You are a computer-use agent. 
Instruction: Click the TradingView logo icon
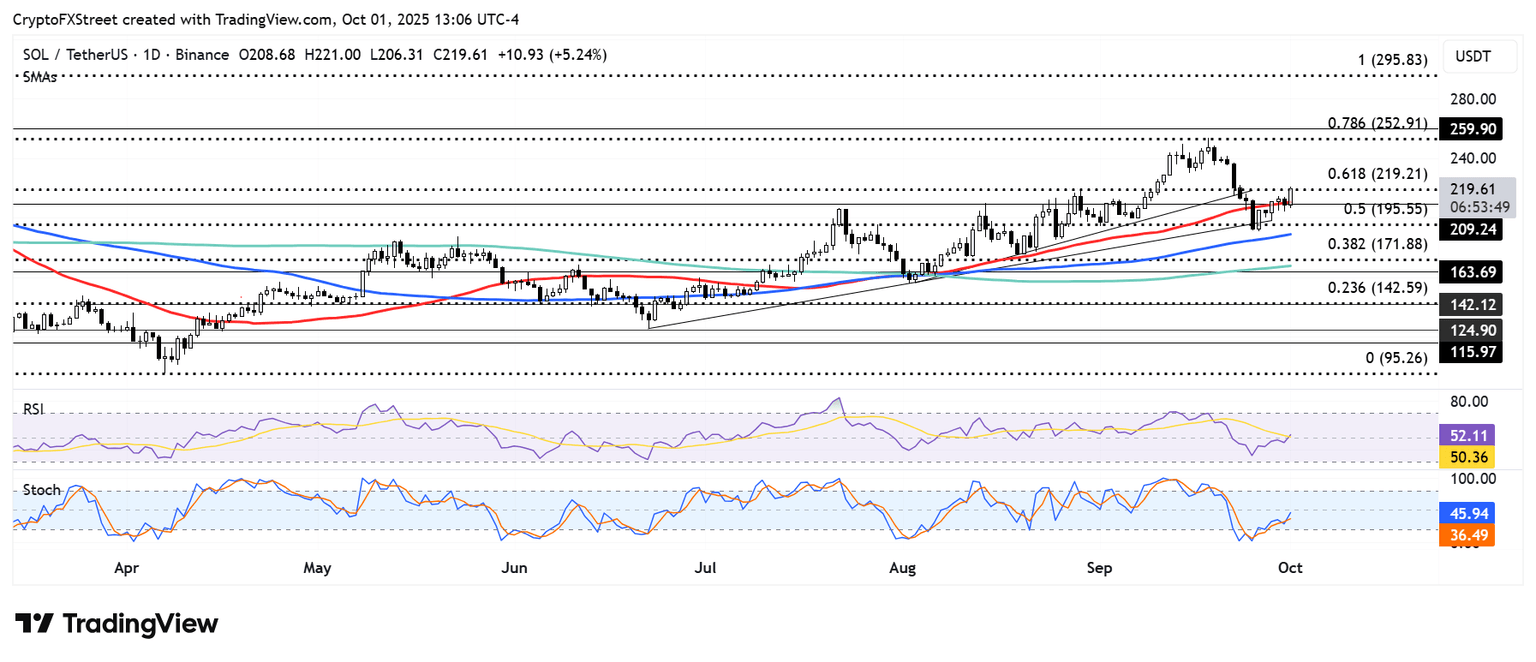point(33,624)
